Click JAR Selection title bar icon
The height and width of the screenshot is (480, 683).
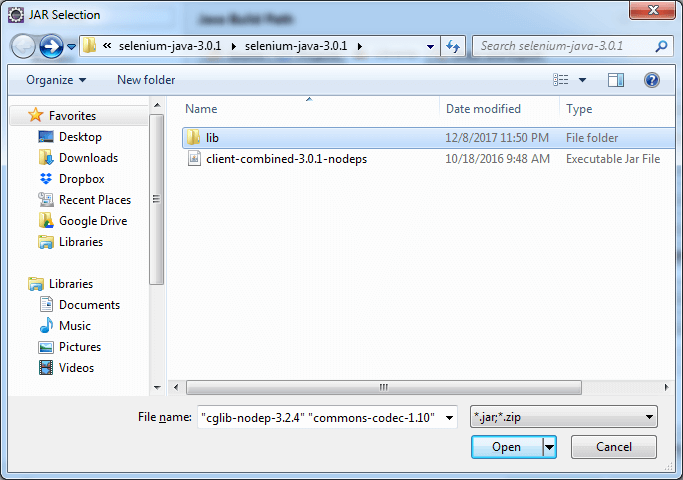tap(16, 15)
